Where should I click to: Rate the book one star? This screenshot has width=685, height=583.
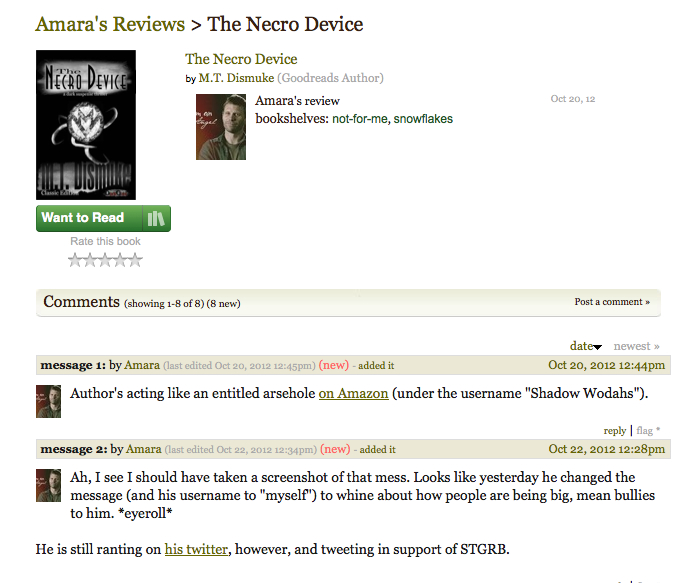[x=75, y=260]
